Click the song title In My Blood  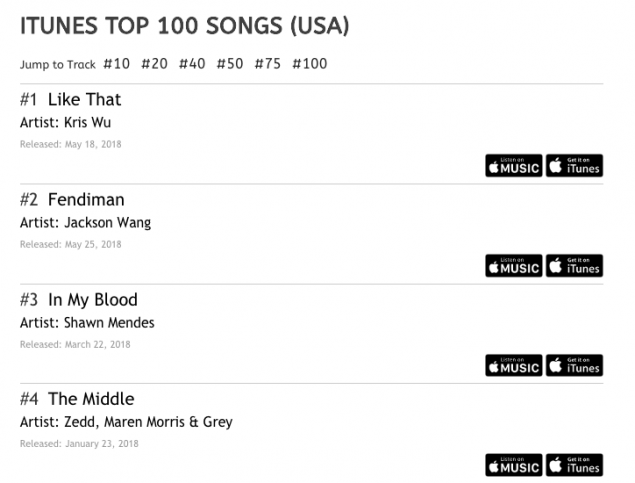(92, 299)
